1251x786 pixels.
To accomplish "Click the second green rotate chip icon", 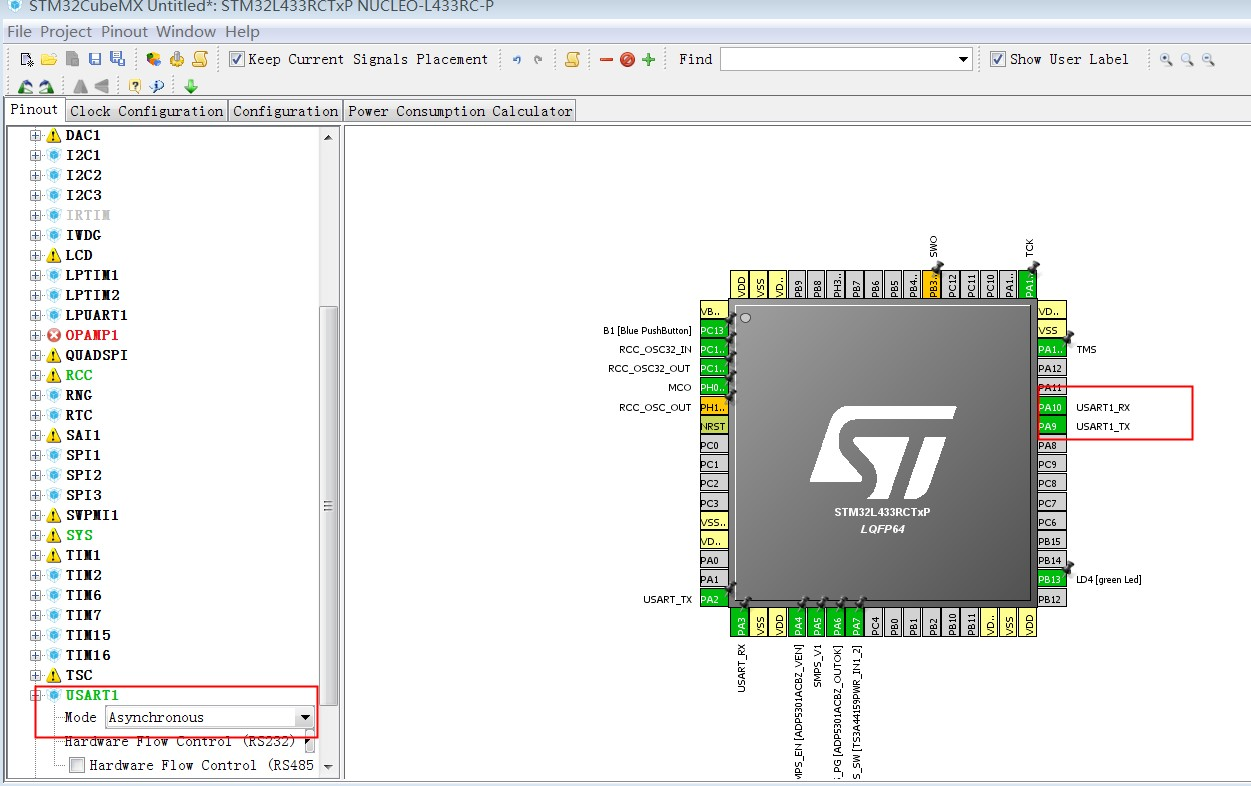I will pyautogui.click(x=46, y=87).
